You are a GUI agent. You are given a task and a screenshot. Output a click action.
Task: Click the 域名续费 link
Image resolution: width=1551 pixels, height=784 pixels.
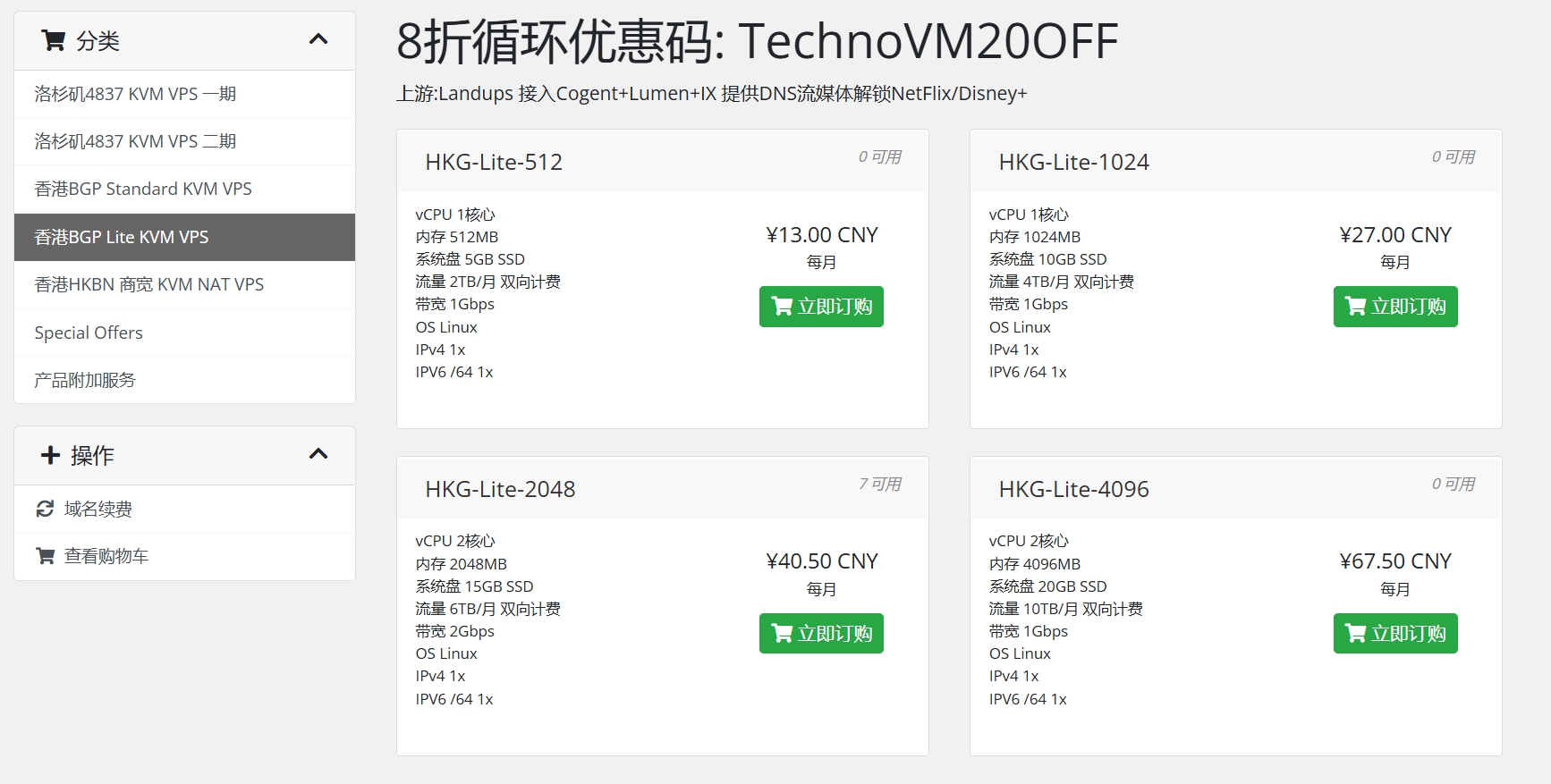tap(98, 509)
